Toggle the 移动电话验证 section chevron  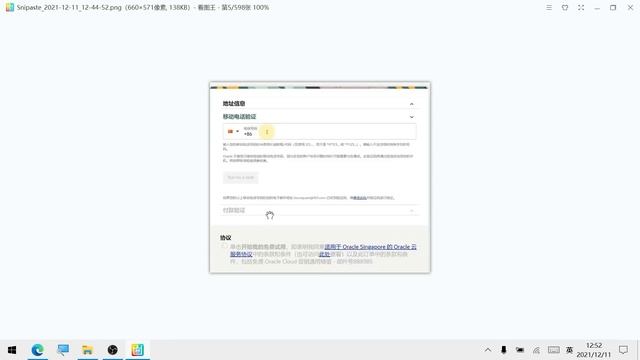411,117
